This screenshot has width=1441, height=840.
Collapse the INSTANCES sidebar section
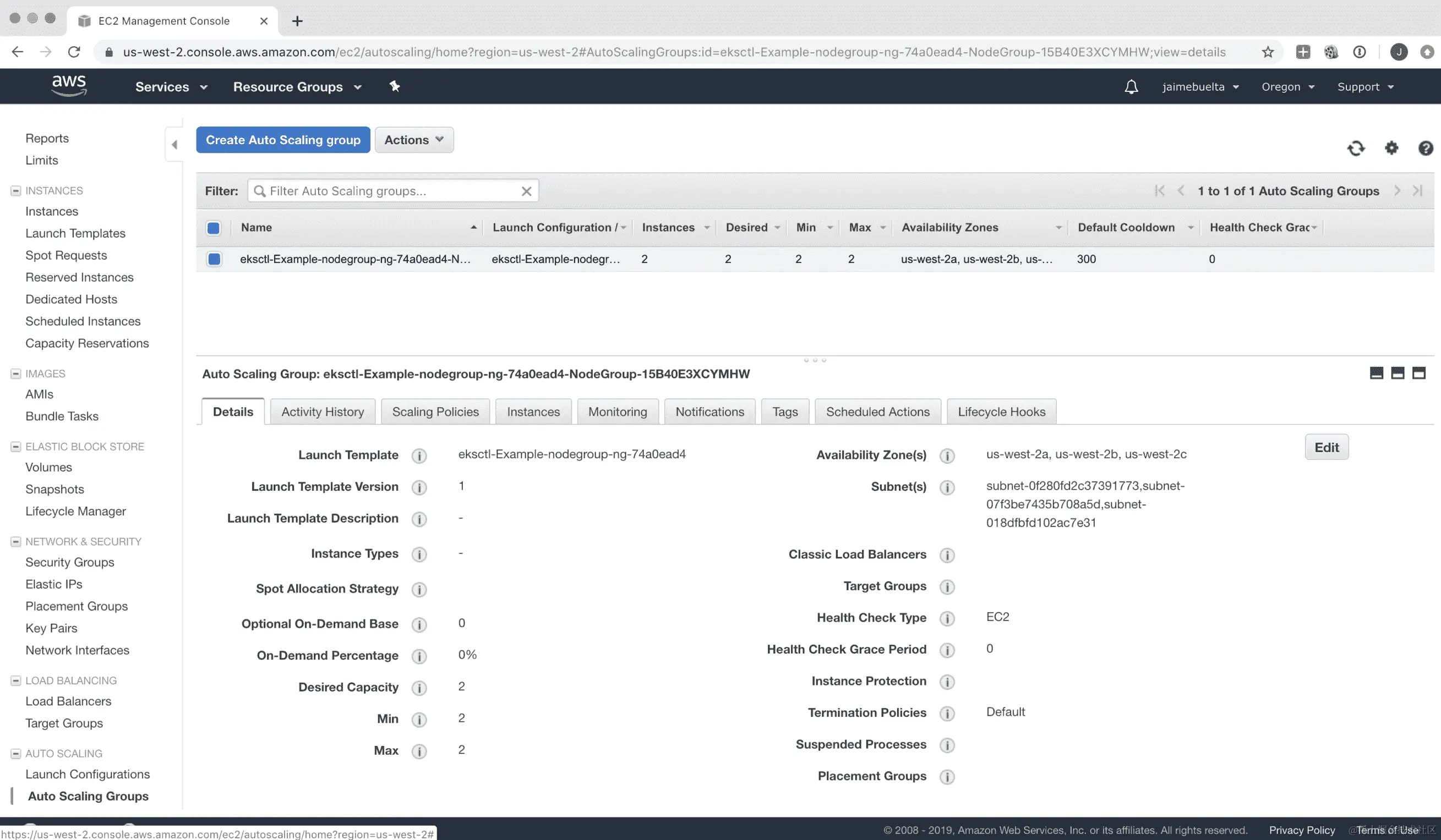click(16, 191)
